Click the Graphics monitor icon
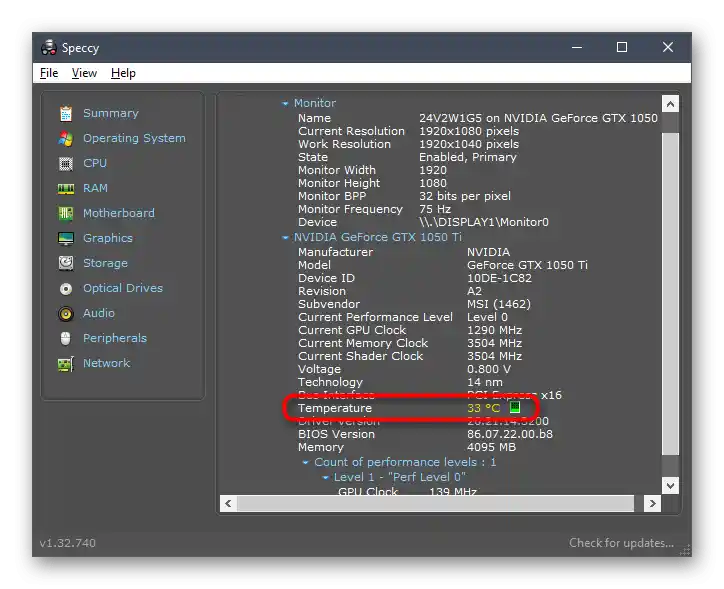Viewport: 724px width, 589px height. coord(66,238)
